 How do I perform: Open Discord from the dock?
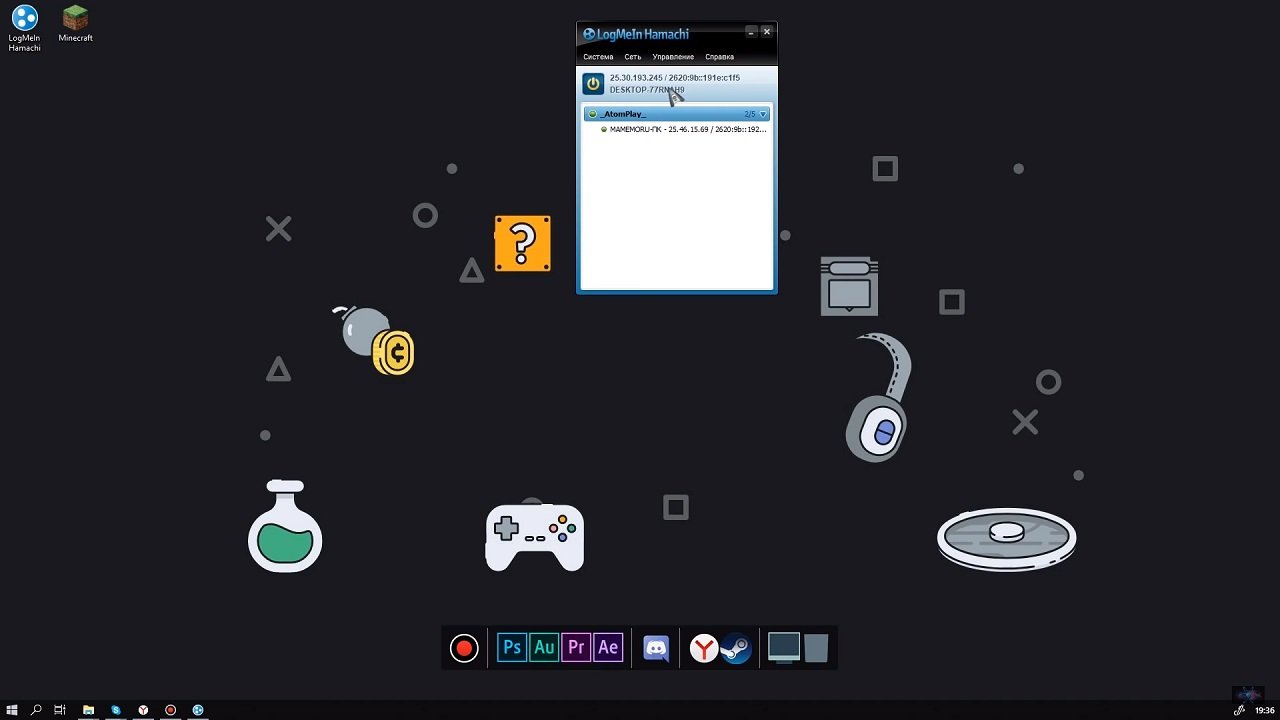(656, 648)
